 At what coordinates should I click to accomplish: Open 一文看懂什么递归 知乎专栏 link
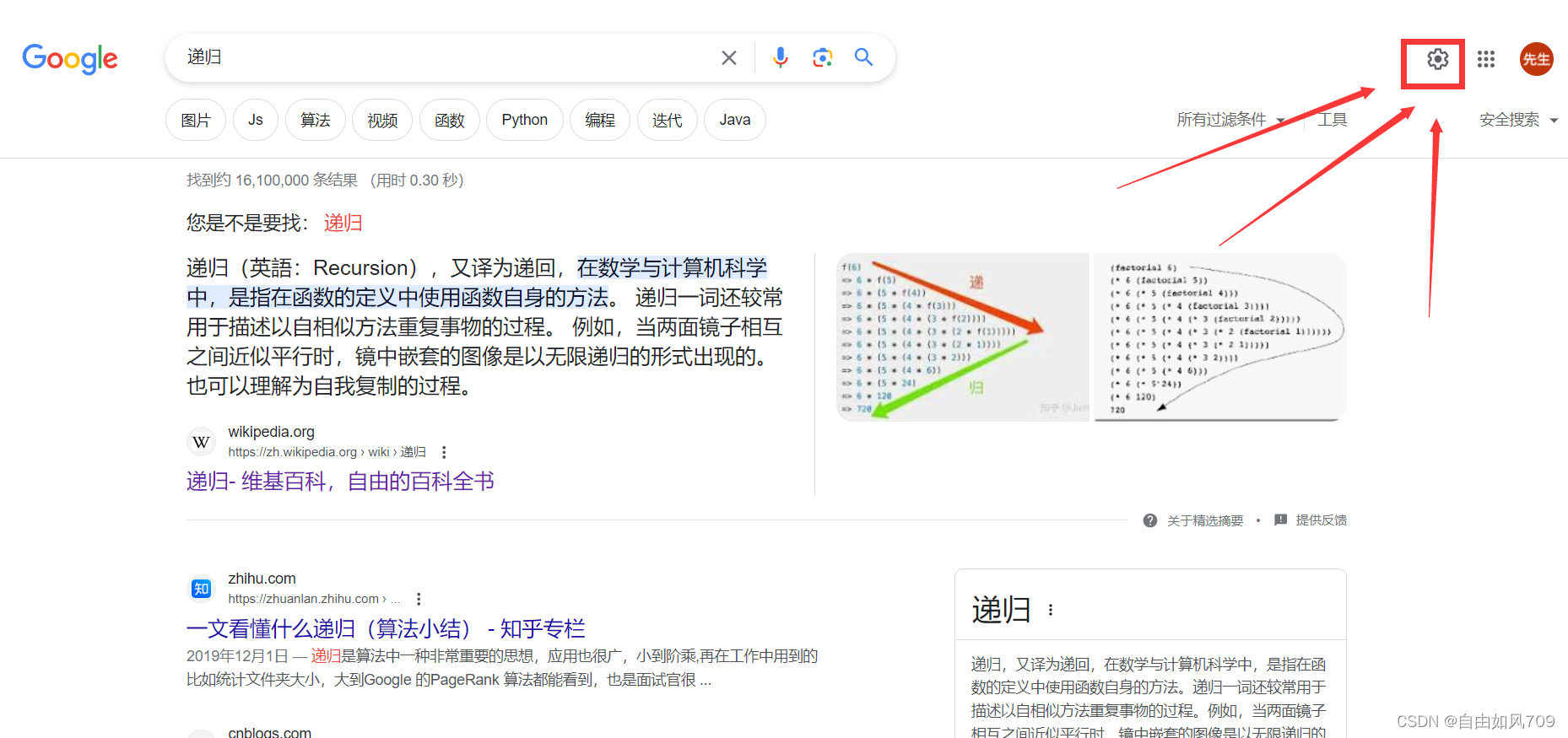point(386,628)
